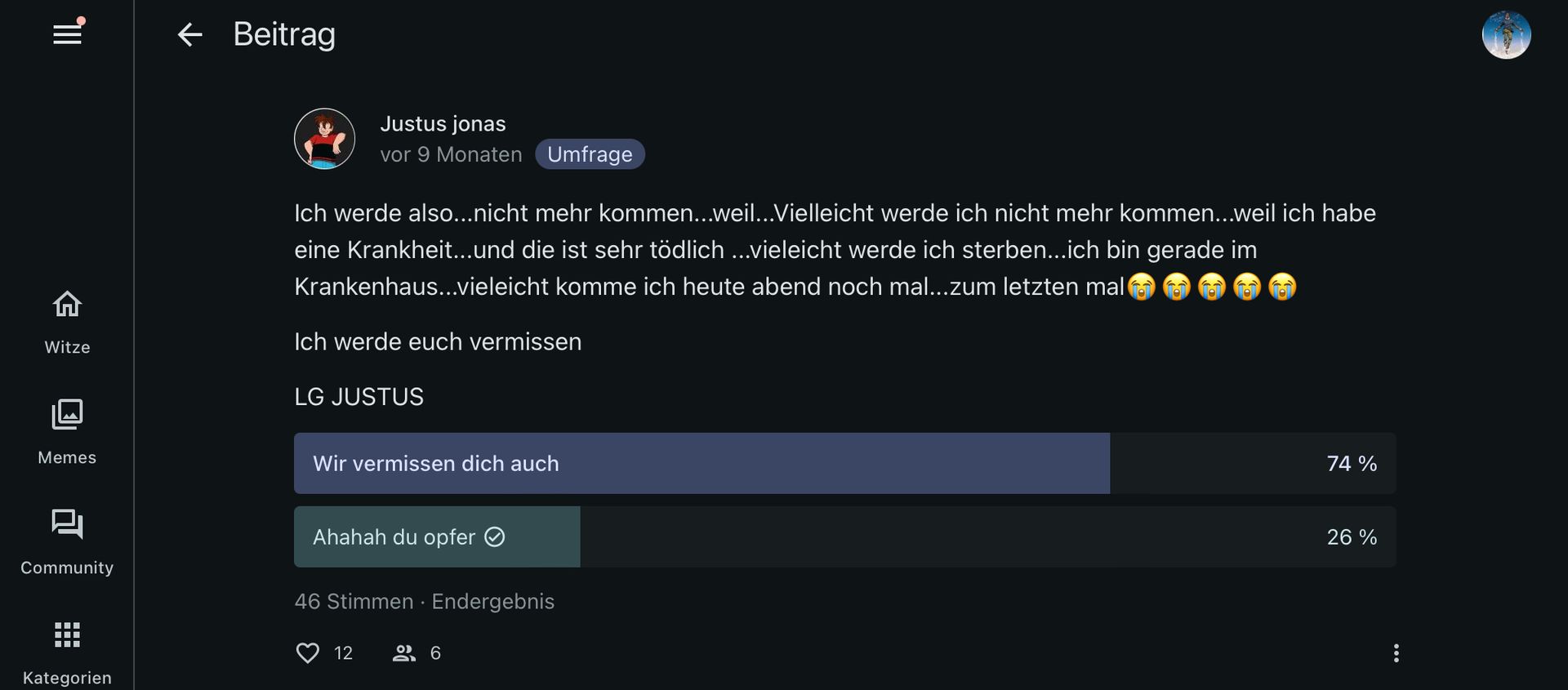Go back using the arrow
Viewport: 1568px width, 690px height.
pos(189,34)
